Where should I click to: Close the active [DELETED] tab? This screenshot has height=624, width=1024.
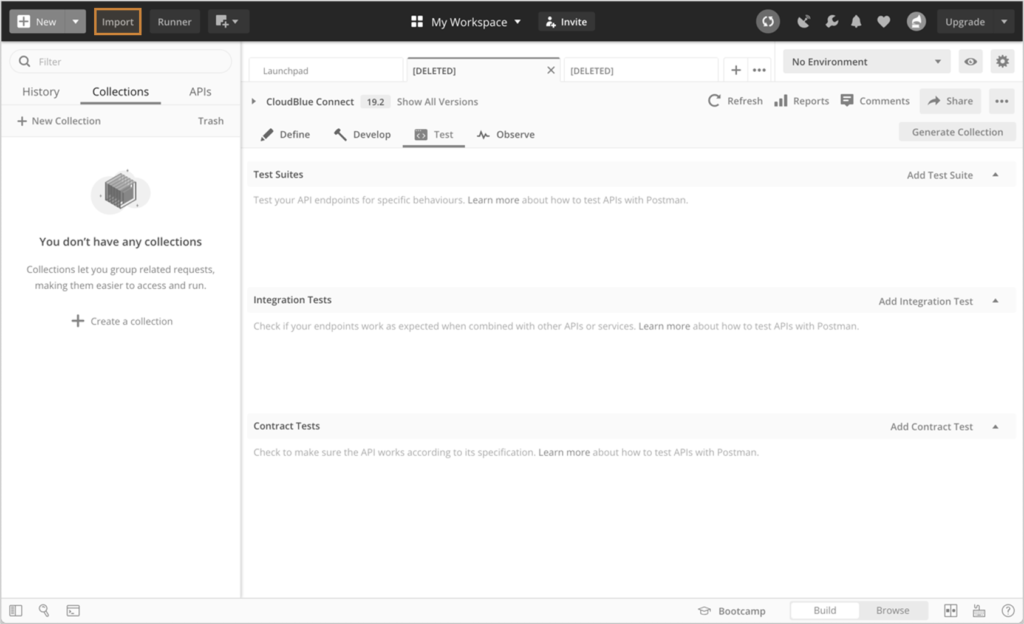(x=551, y=70)
